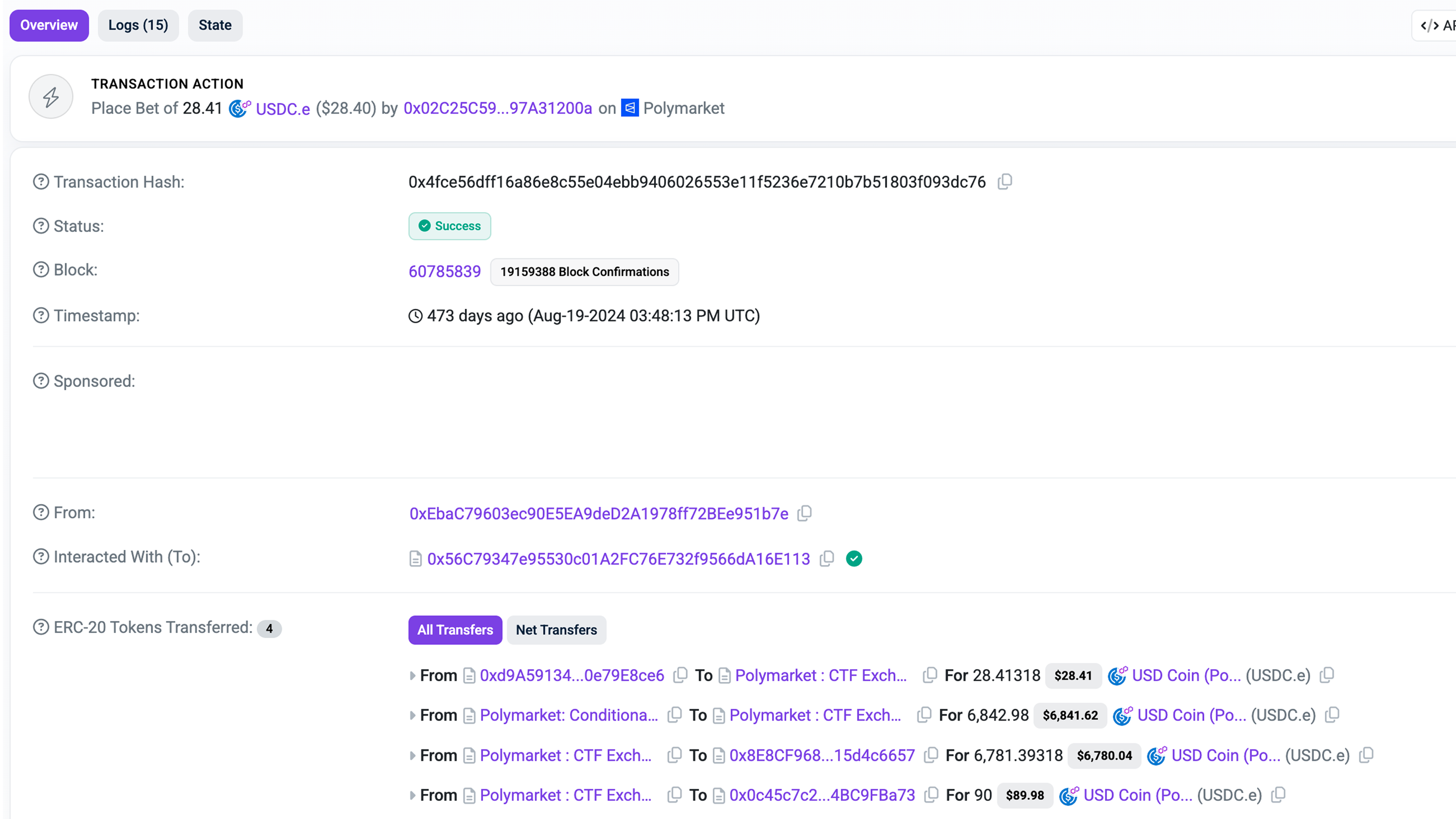The height and width of the screenshot is (819, 1456).
Task: Expand the first transfer row for 28.41318
Action: [x=413, y=675]
